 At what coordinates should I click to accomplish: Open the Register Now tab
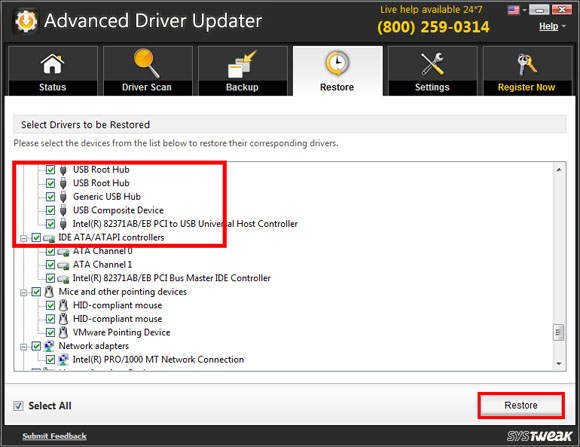coord(527,71)
